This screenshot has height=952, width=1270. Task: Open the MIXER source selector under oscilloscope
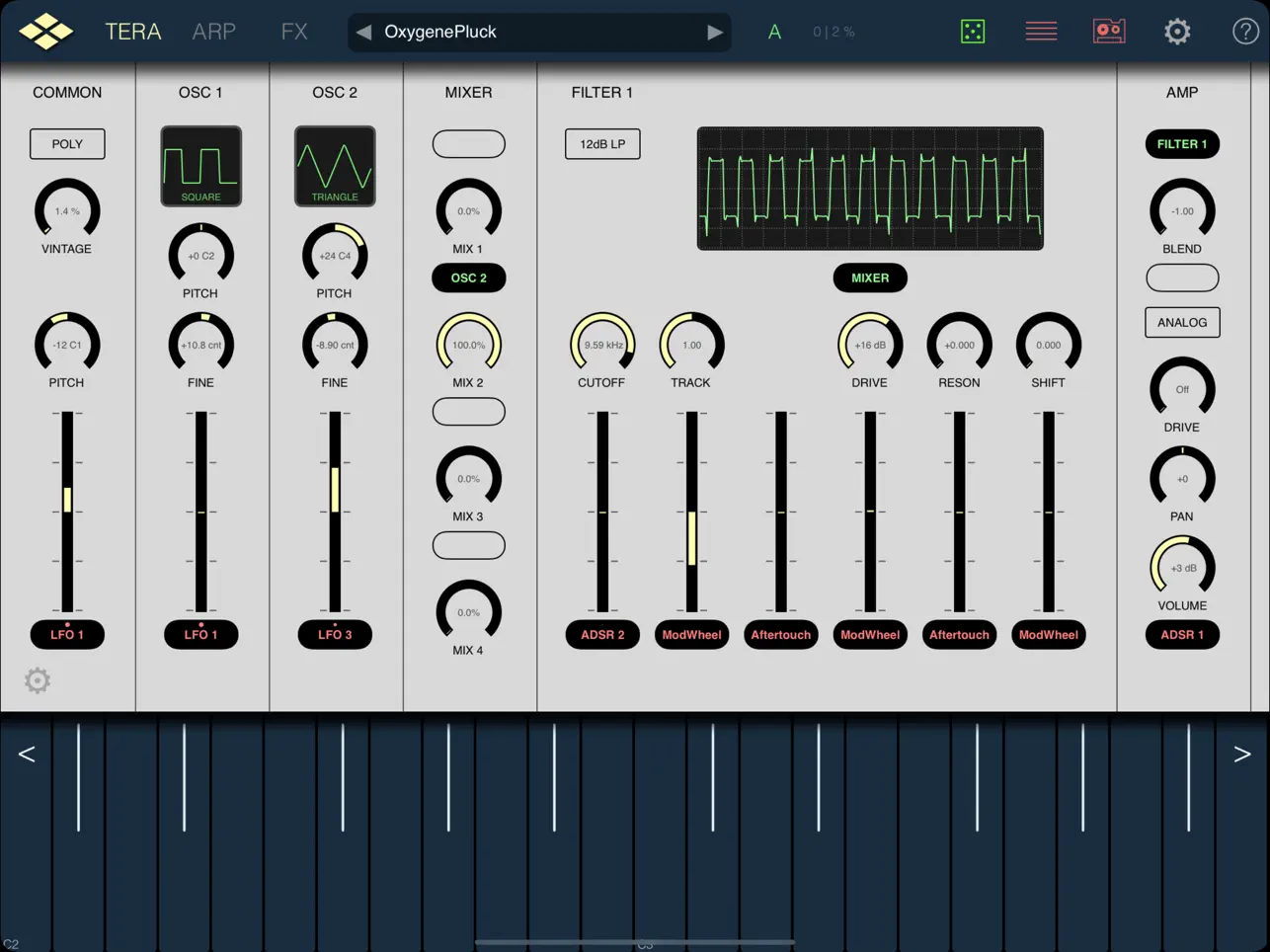[870, 278]
